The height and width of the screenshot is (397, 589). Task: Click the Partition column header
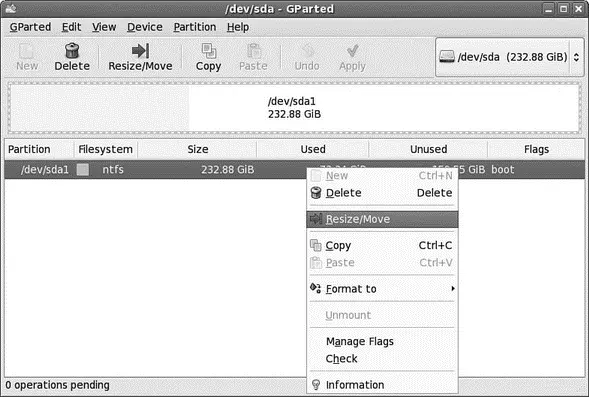click(x=39, y=149)
